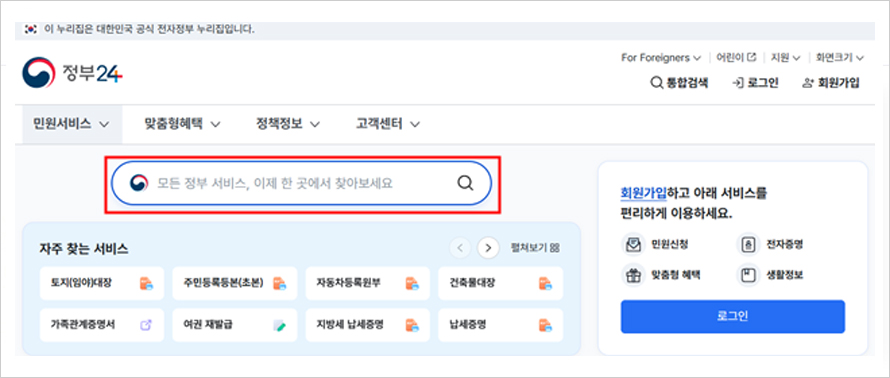Click the document icon on 토지(임야)대장
This screenshot has width=890, height=378.
tap(146, 283)
